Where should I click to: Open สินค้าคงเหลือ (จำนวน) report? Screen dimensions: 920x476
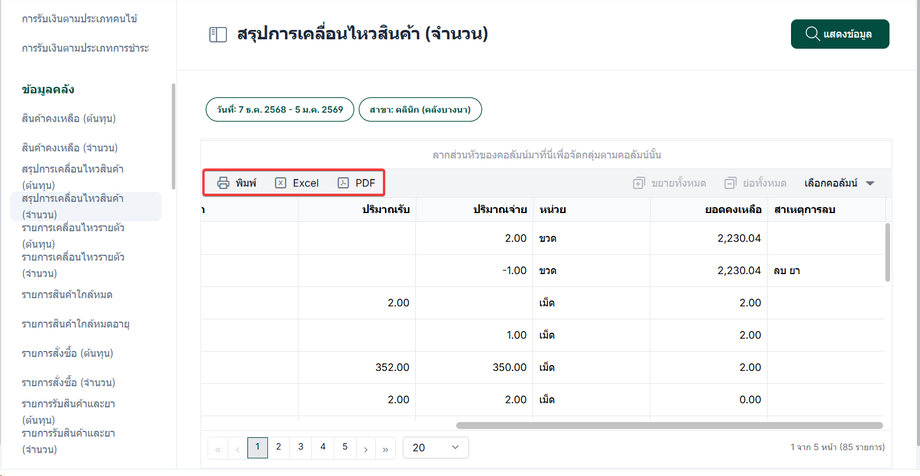pyautogui.click(x=70, y=148)
